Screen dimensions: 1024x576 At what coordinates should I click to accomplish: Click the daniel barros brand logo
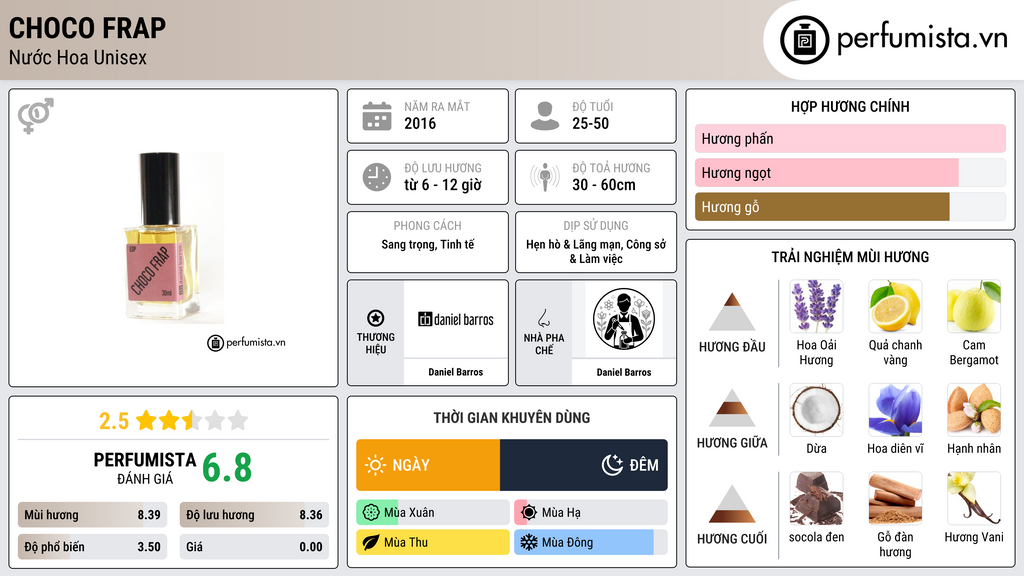456,319
